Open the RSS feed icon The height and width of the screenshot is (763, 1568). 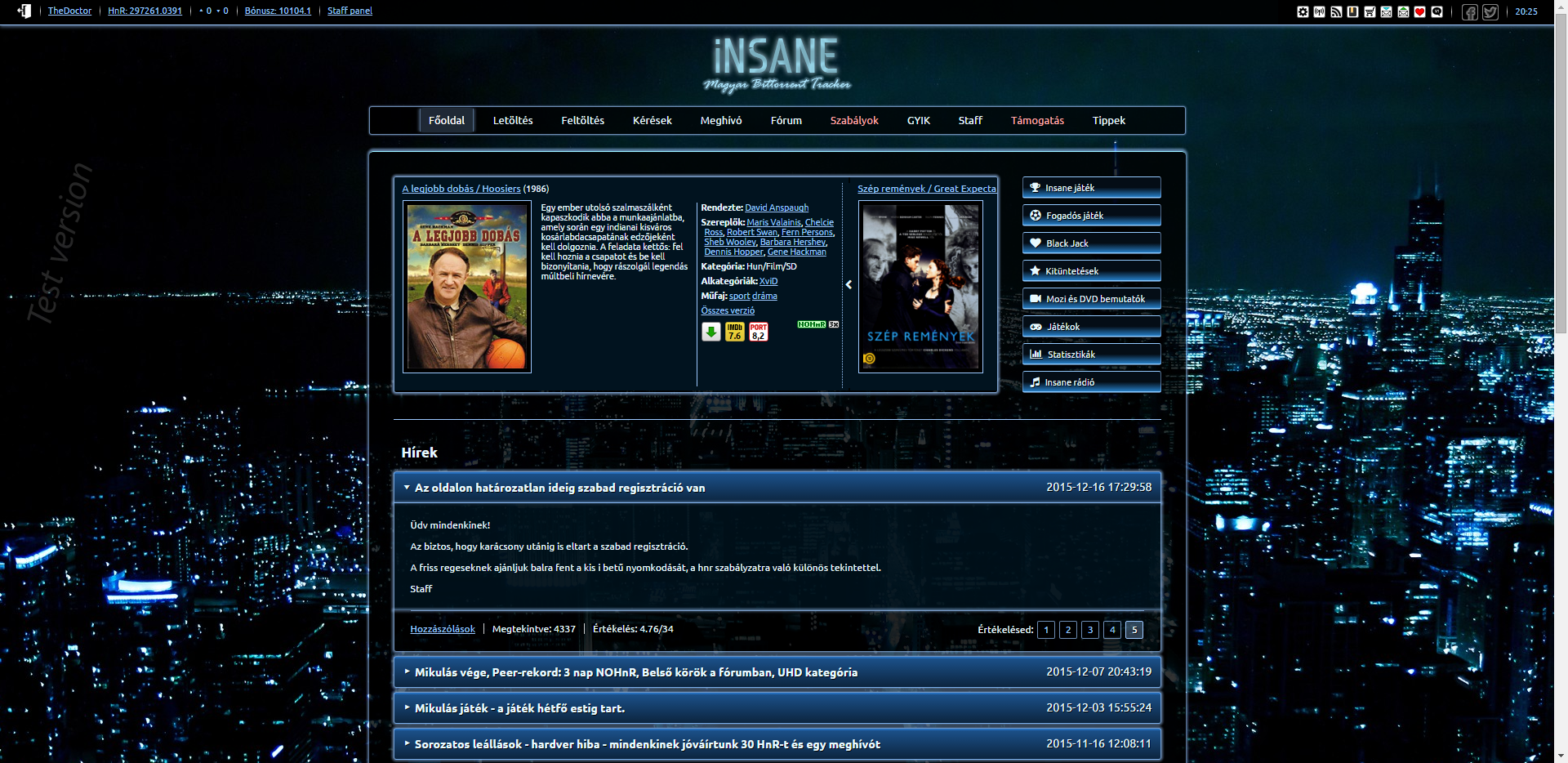pos(1336,11)
